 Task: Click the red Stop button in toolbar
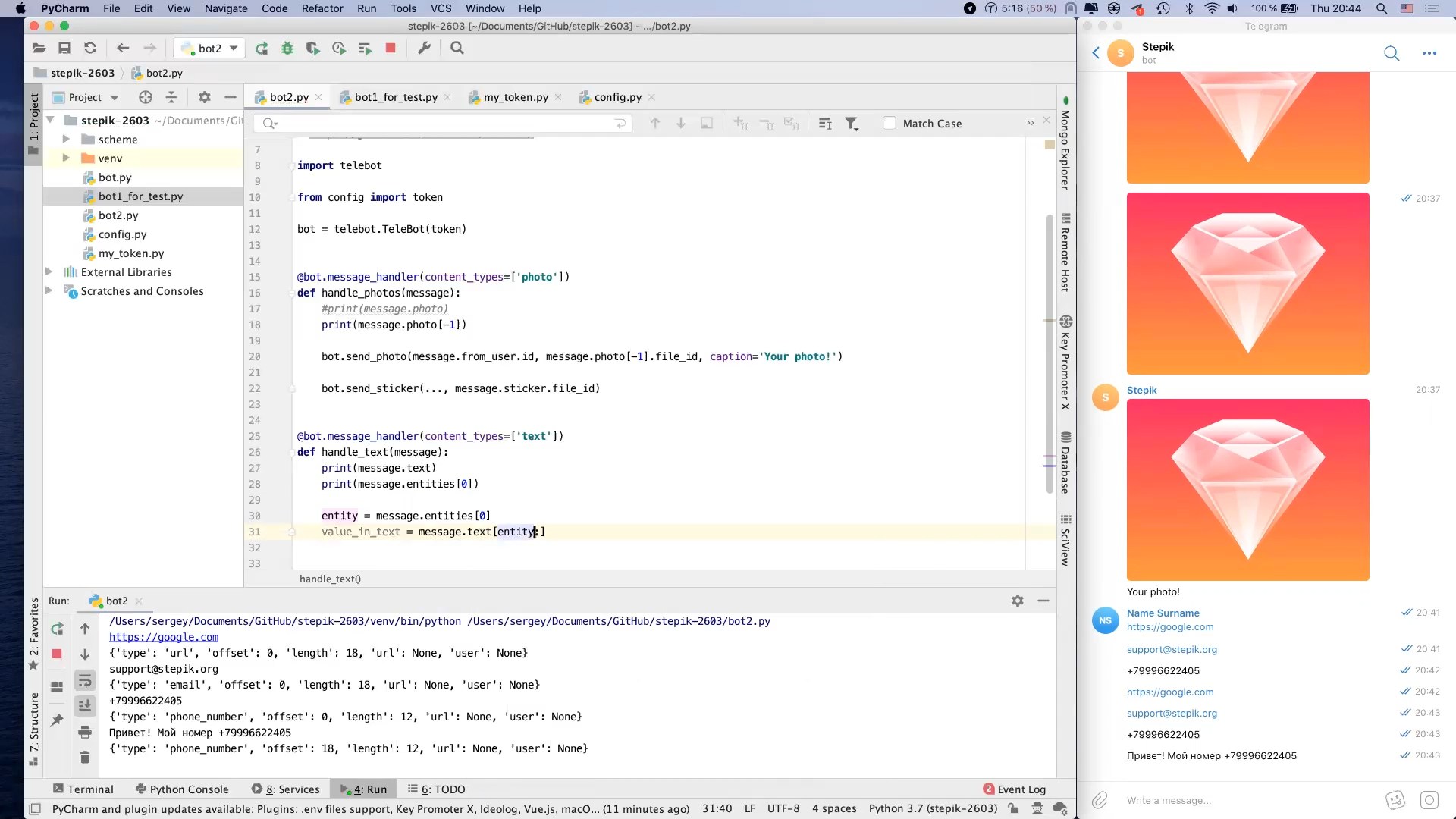391,48
